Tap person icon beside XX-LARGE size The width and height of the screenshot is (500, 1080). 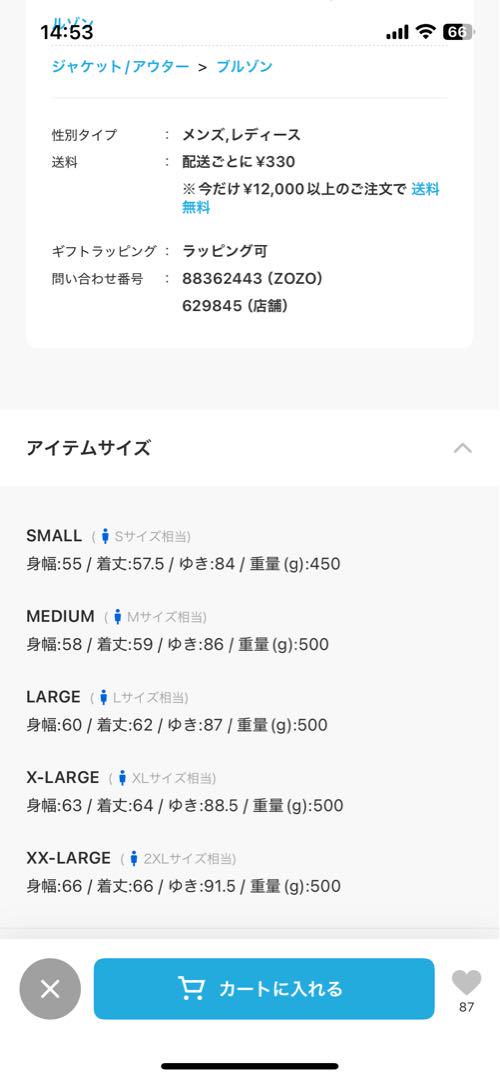pos(134,858)
